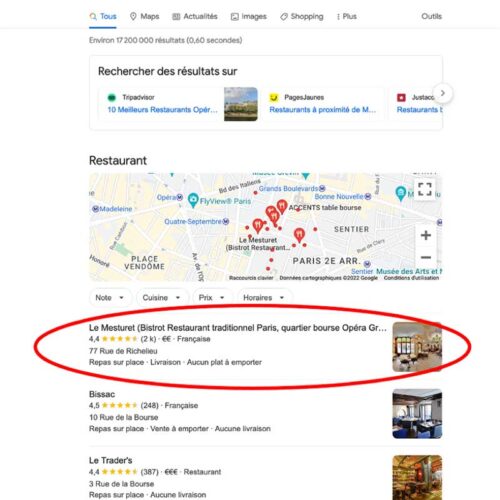Open the Shopping tab

pyautogui.click(x=302, y=16)
